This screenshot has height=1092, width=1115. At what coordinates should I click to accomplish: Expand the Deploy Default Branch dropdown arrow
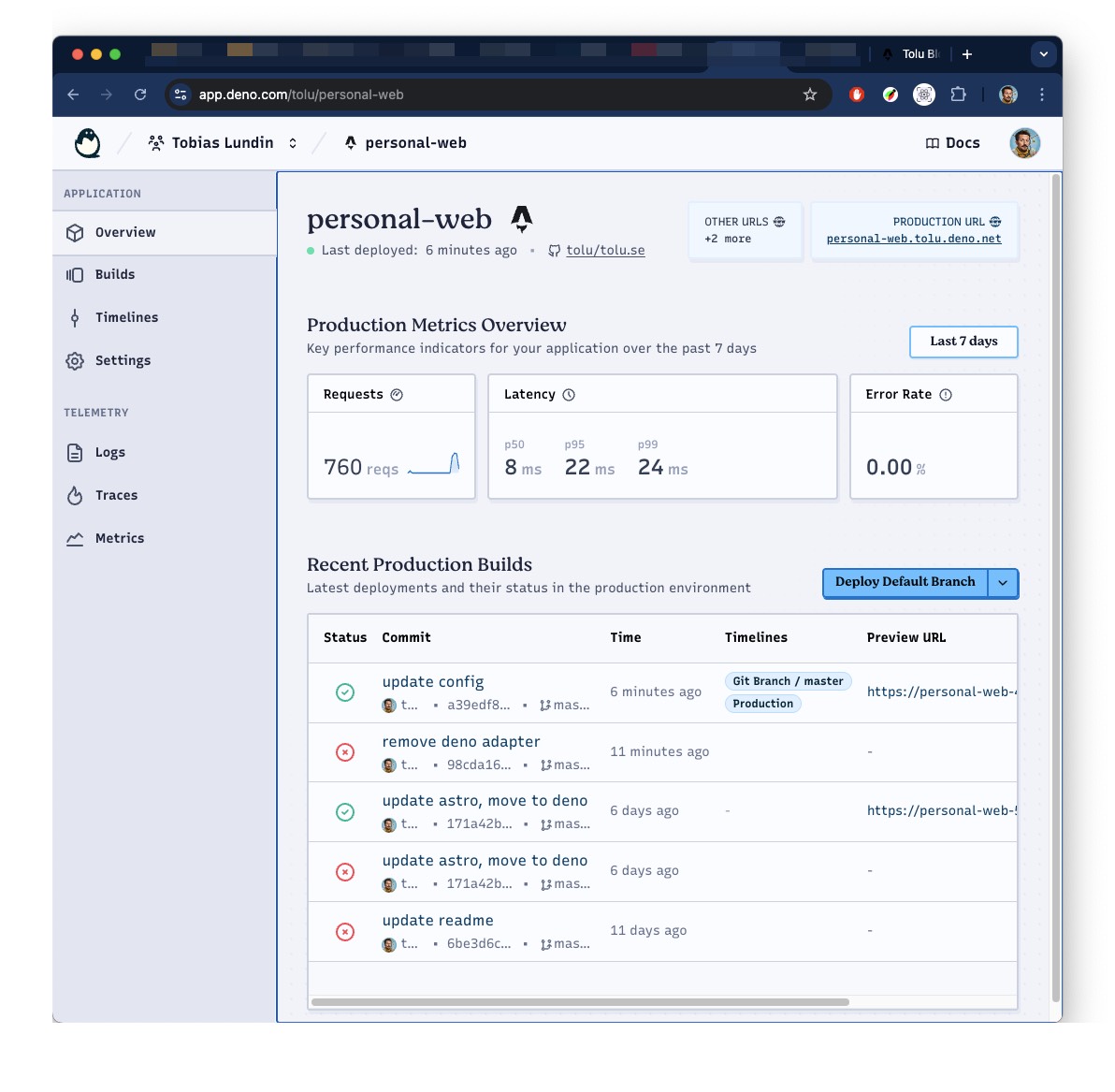(x=1003, y=583)
